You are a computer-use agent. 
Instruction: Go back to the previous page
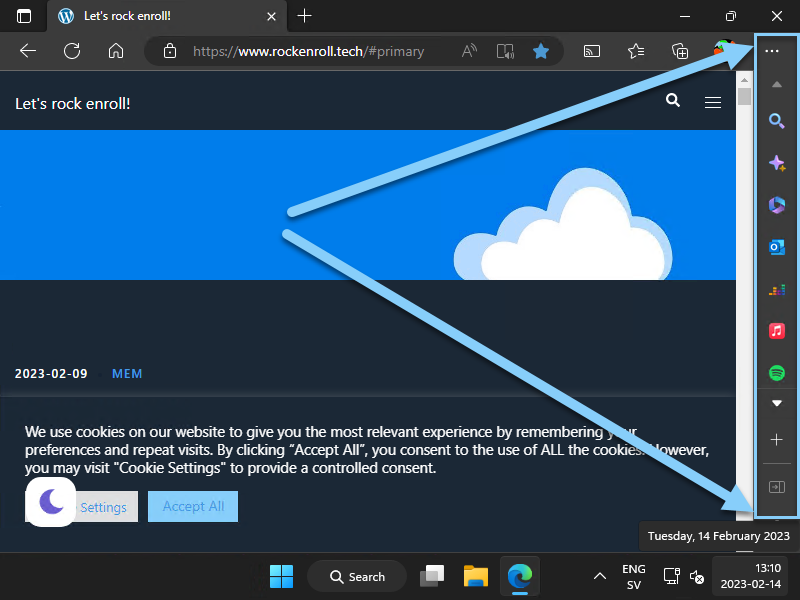pos(28,51)
